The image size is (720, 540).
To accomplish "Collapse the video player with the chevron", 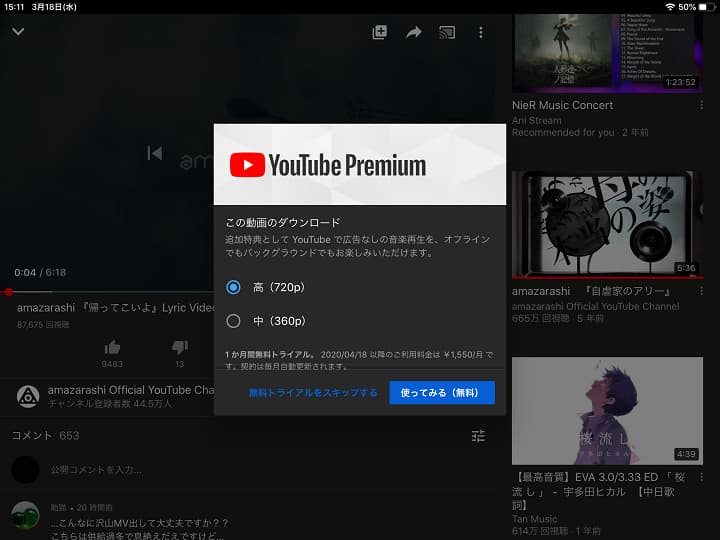I will pyautogui.click(x=18, y=32).
